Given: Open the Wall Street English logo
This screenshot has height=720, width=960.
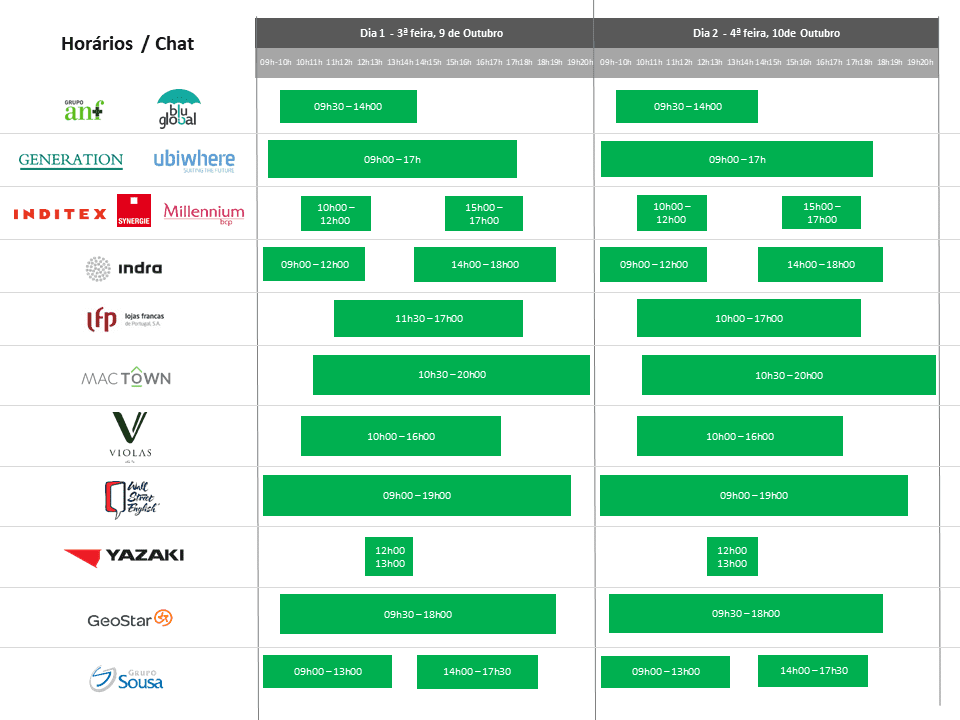Looking at the screenshot, I should coord(132,498).
